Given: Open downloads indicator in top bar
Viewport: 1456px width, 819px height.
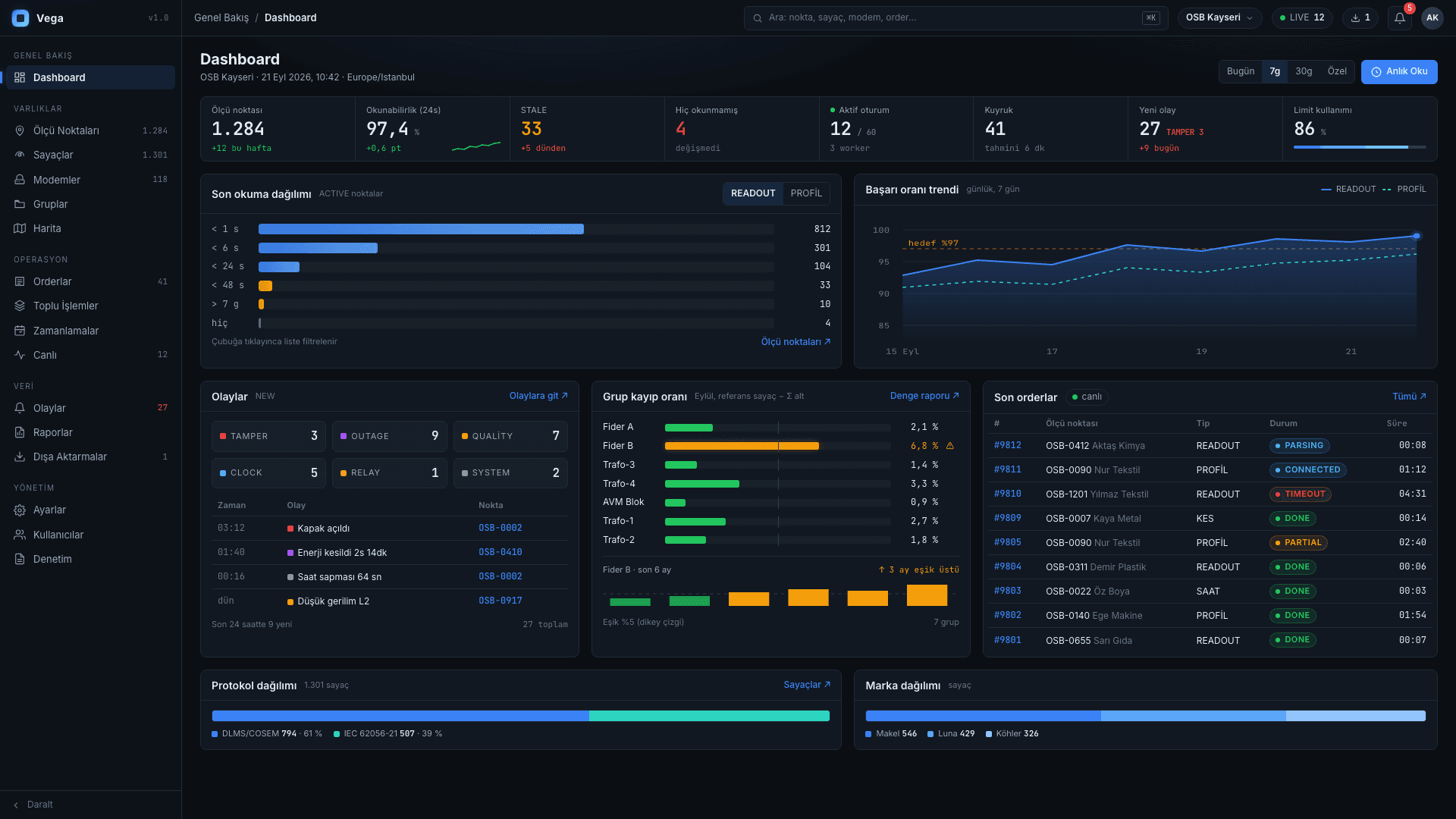Looking at the screenshot, I should pos(1360,17).
